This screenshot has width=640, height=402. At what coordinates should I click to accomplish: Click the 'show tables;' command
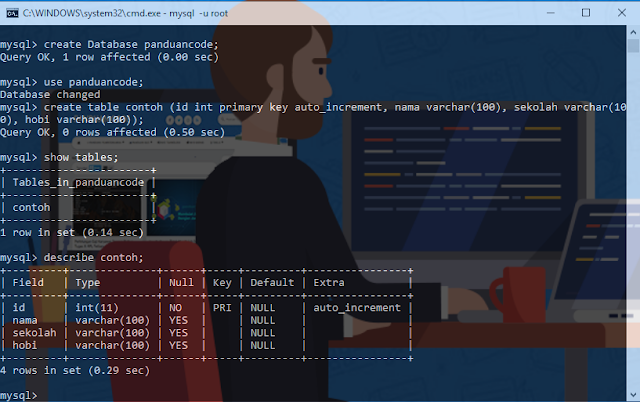(x=81, y=157)
